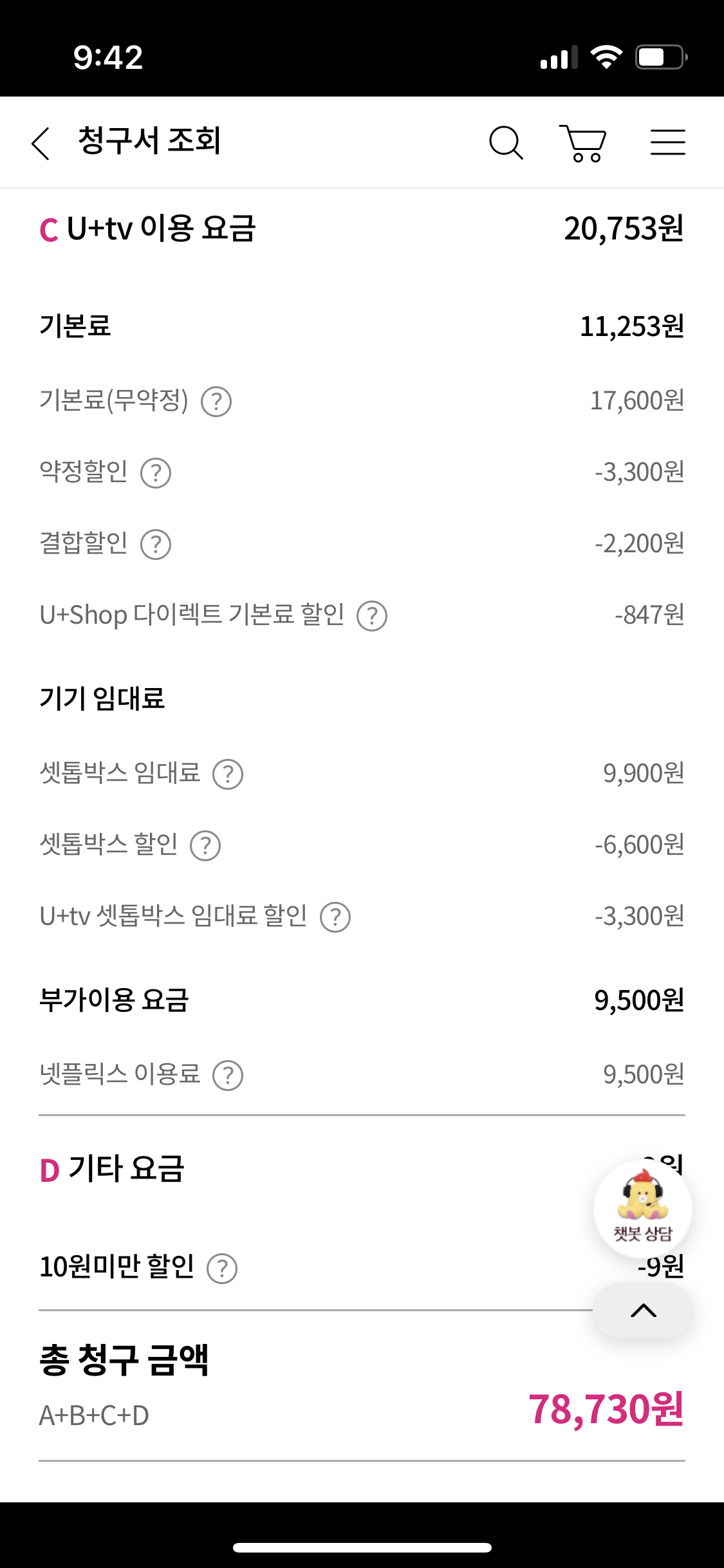Show help for 기본료(무약정)
Image resolution: width=724 pixels, height=1568 pixels.
[216, 402]
